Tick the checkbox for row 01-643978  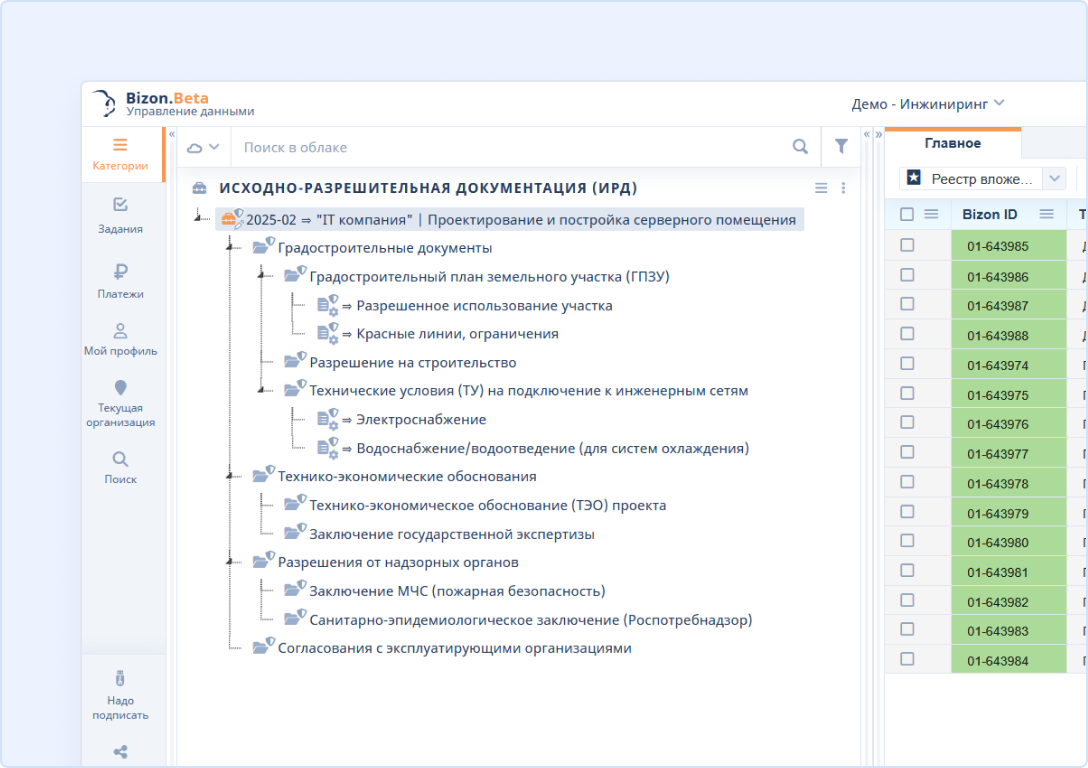point(907,482)
